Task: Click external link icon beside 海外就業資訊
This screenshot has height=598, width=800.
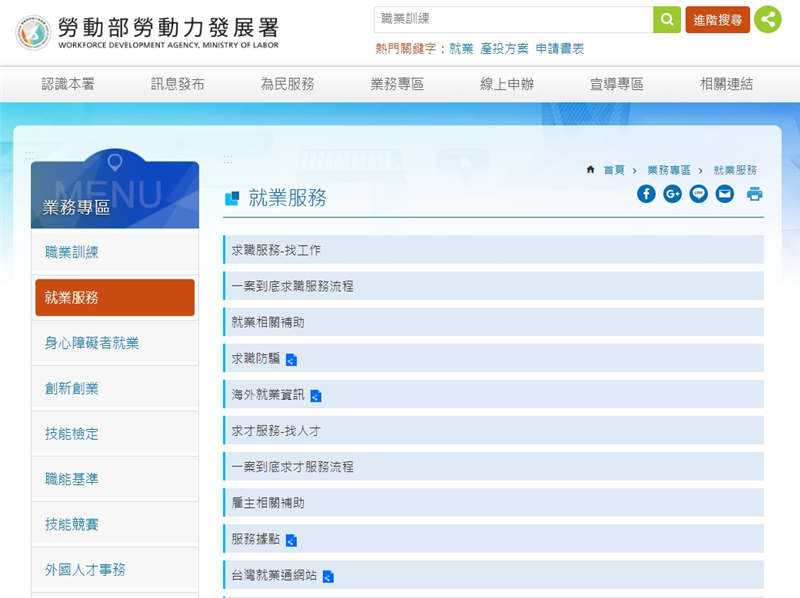Action: coord(316,396)
